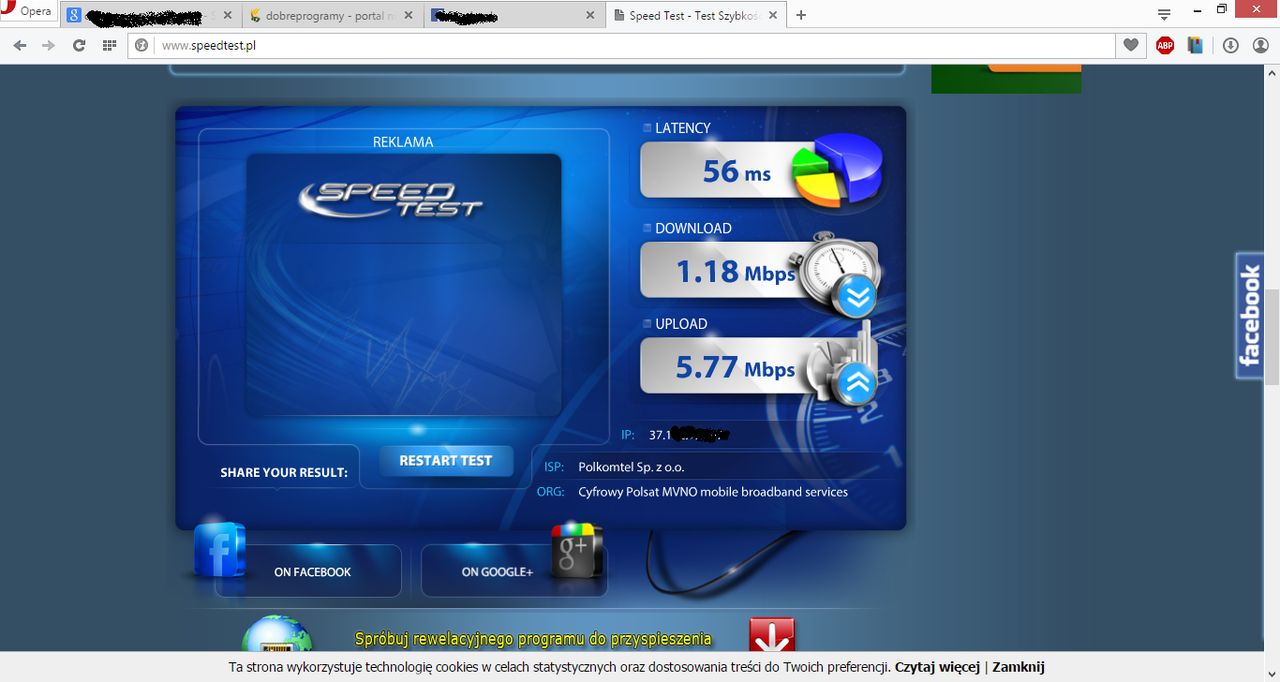The width and height of the screenshot is (1280, 682).
Task: Click the site info globe icon
Action: (142, 45)
